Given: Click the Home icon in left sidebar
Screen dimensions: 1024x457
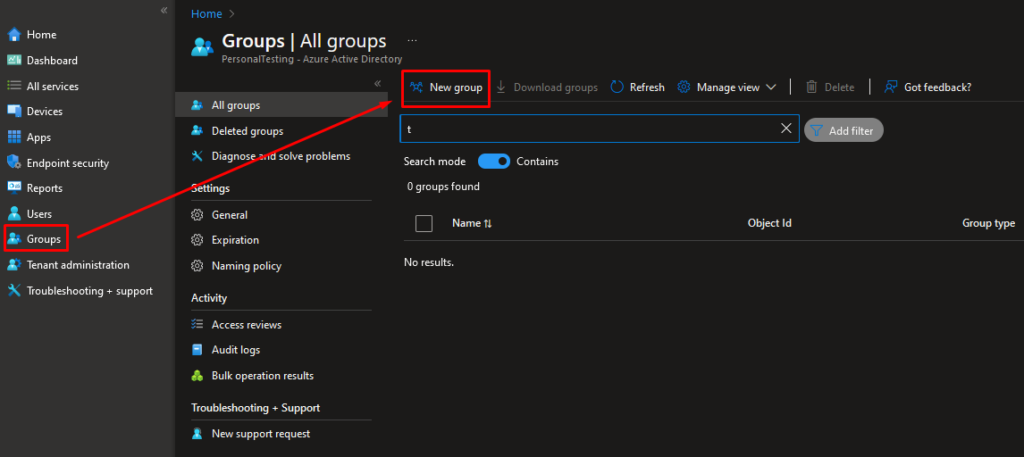Looking at the screenshot, I should coord(14,35).
